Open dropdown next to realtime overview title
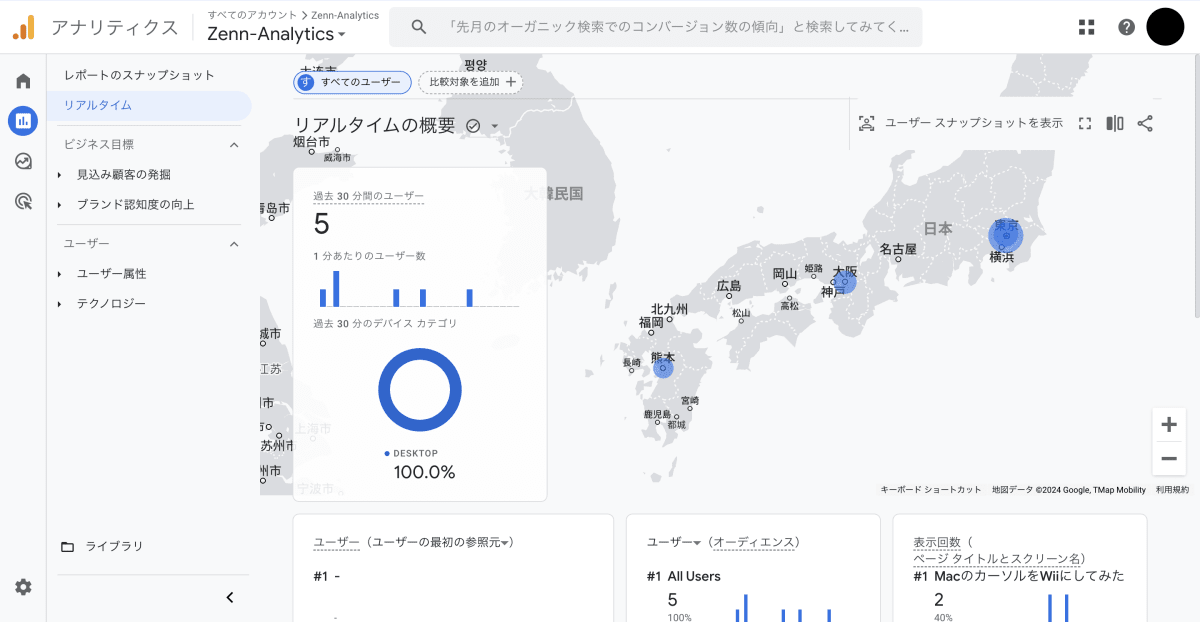 (494, 126)
